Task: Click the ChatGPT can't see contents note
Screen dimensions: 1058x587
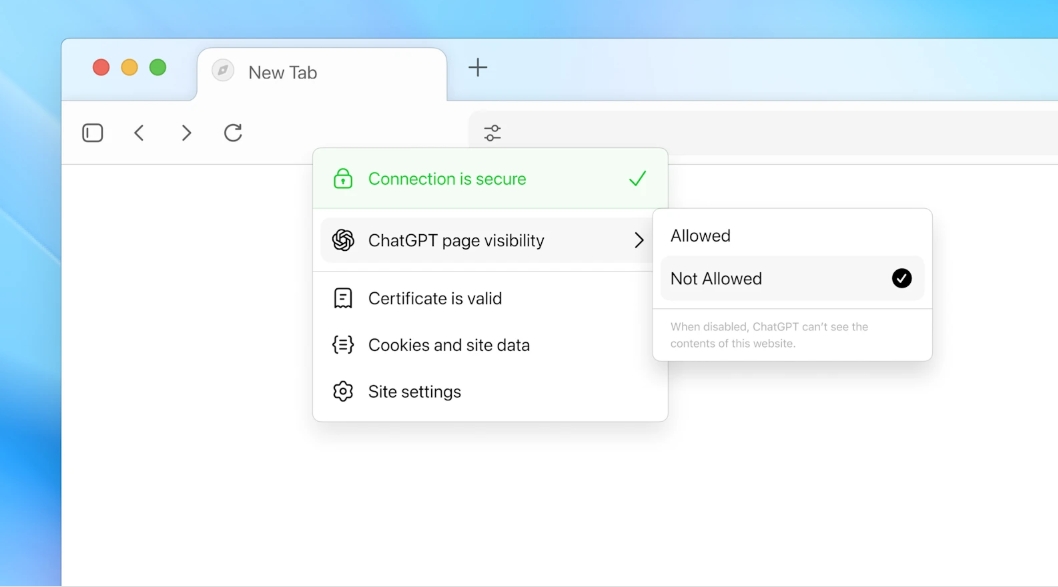Action: pos(769,335)
